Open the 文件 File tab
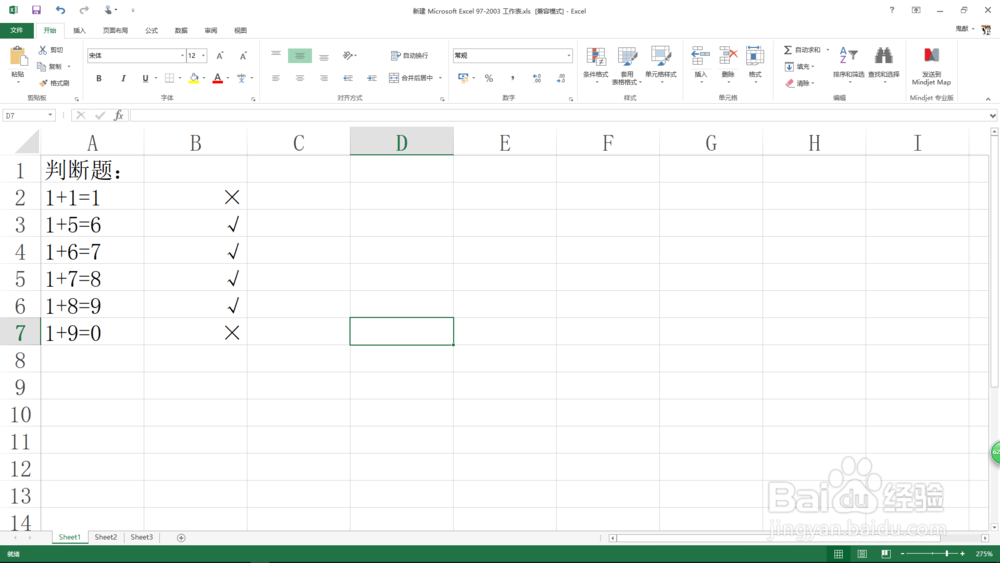 (17, 30)
